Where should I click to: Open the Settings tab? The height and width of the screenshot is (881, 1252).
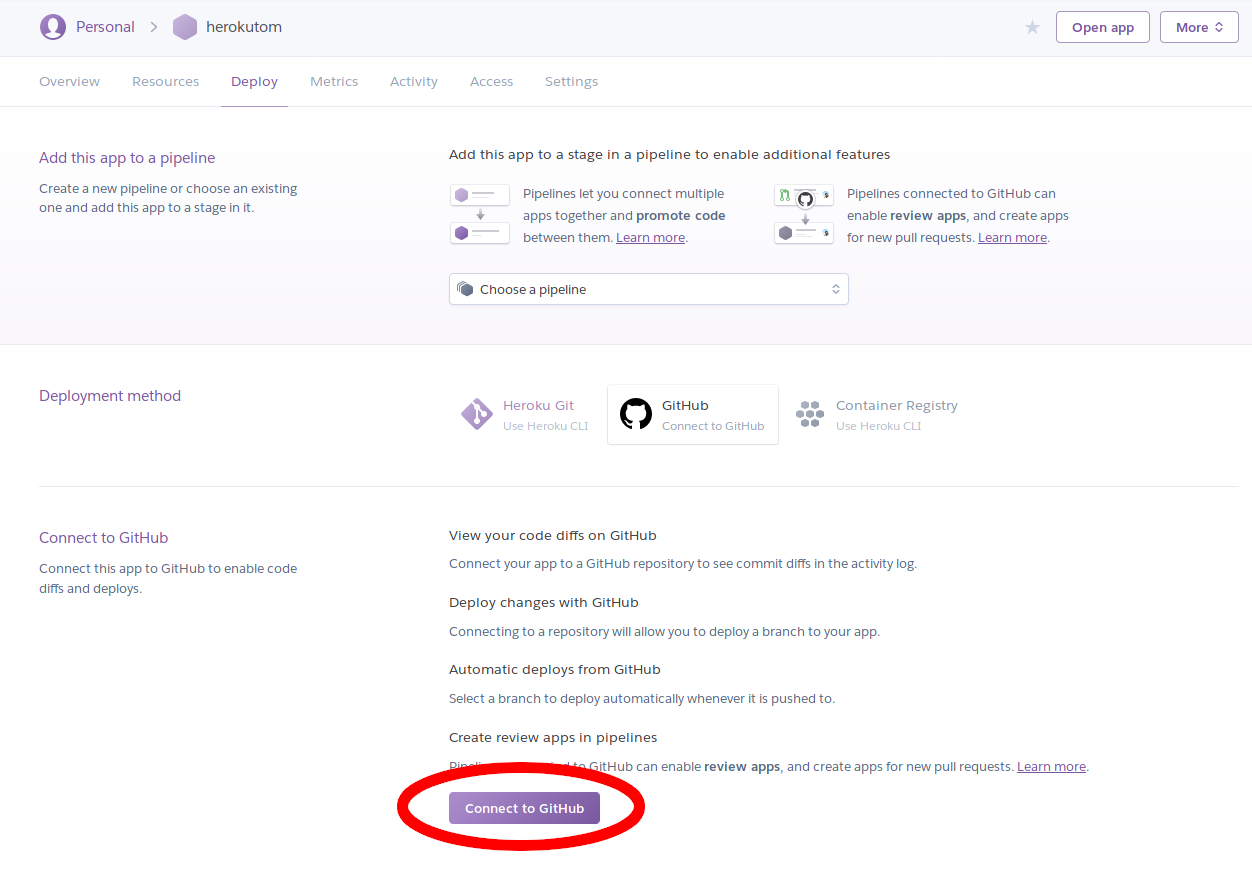(x=571, y=82)
